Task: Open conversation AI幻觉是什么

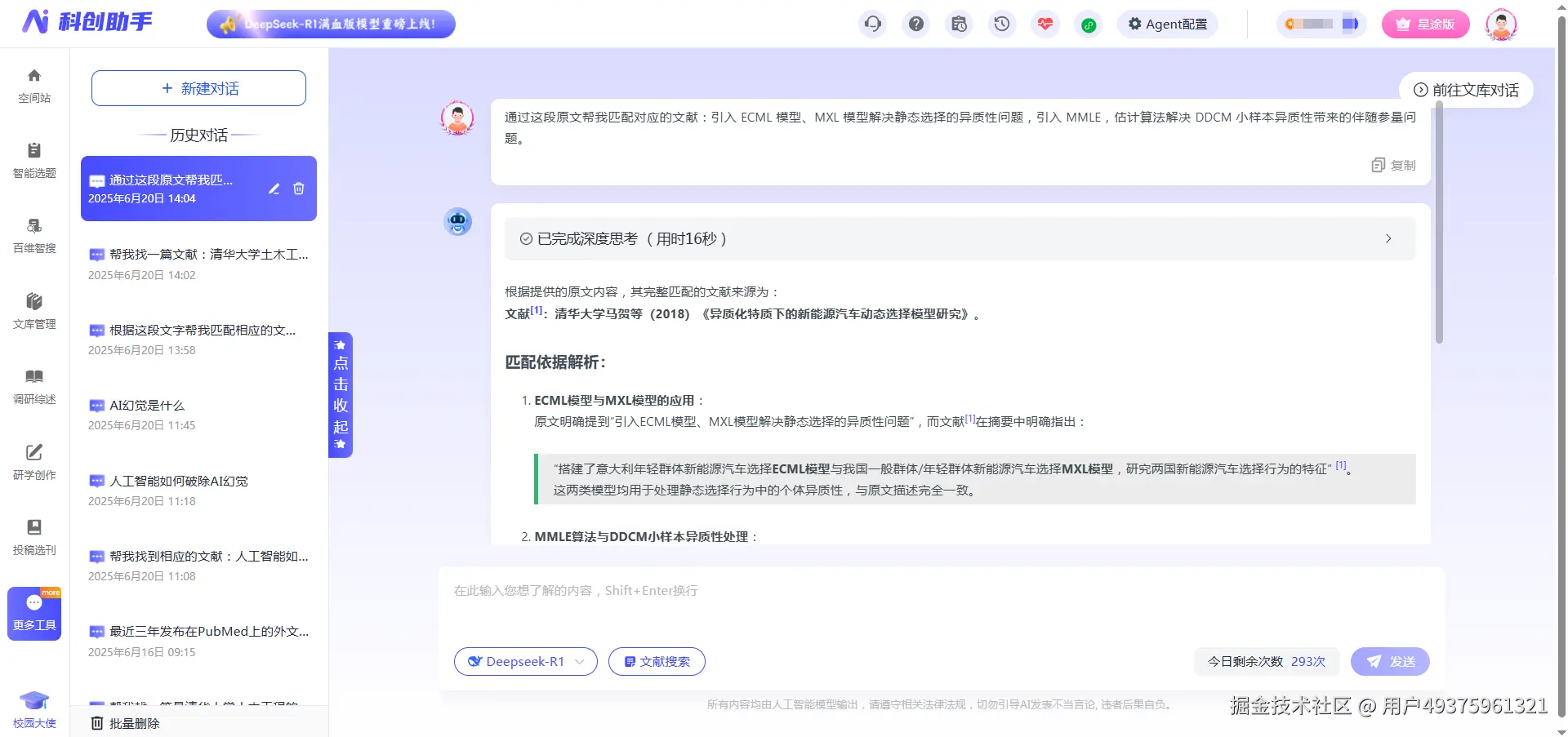Action: point(198,415)
